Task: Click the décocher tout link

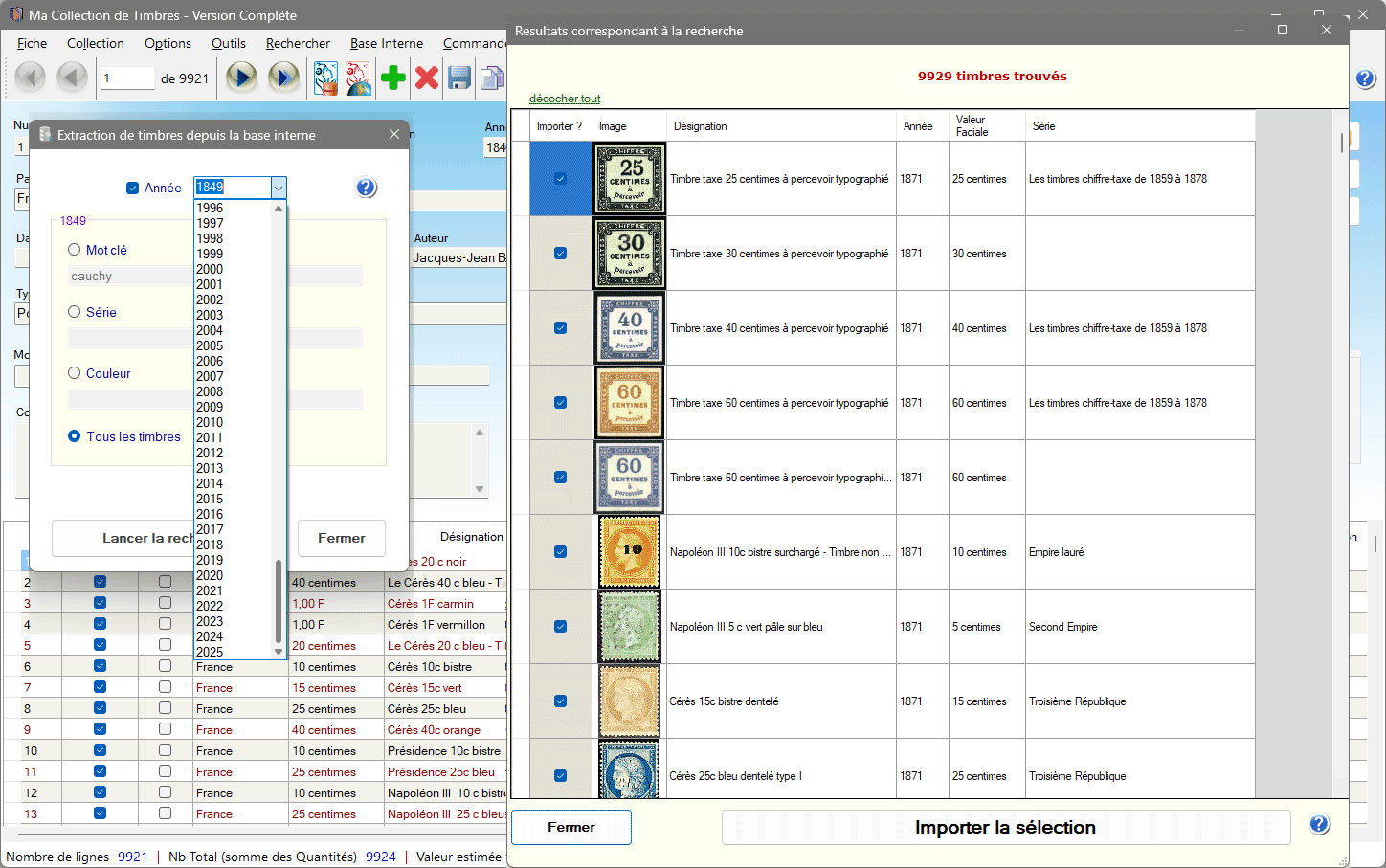Action: click(565, 99)
